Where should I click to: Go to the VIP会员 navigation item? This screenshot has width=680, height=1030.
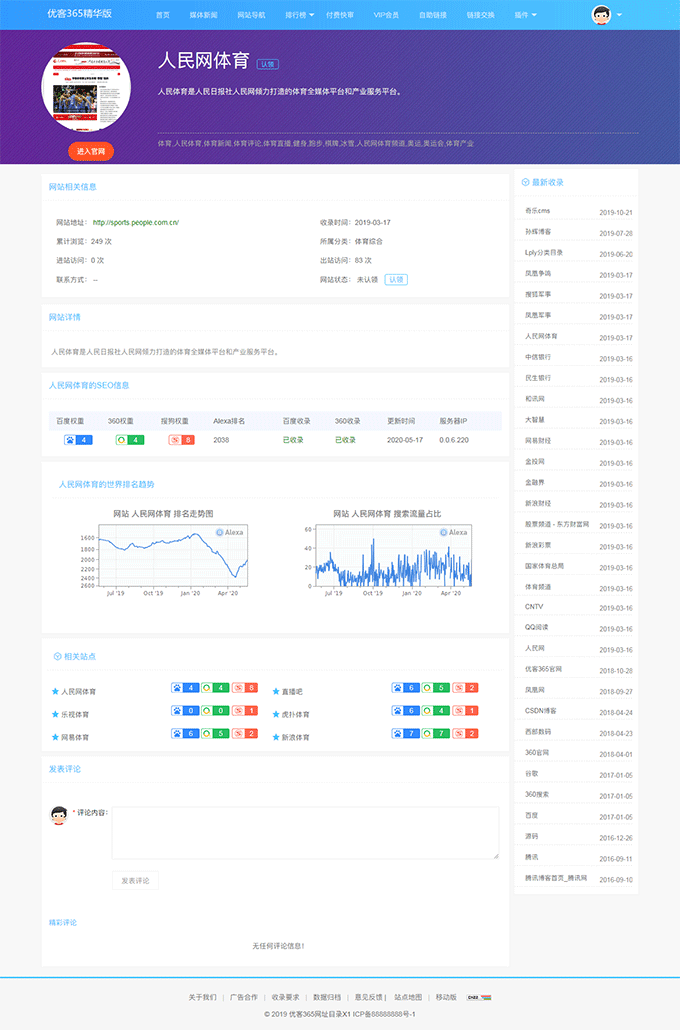tap(386, 15)
